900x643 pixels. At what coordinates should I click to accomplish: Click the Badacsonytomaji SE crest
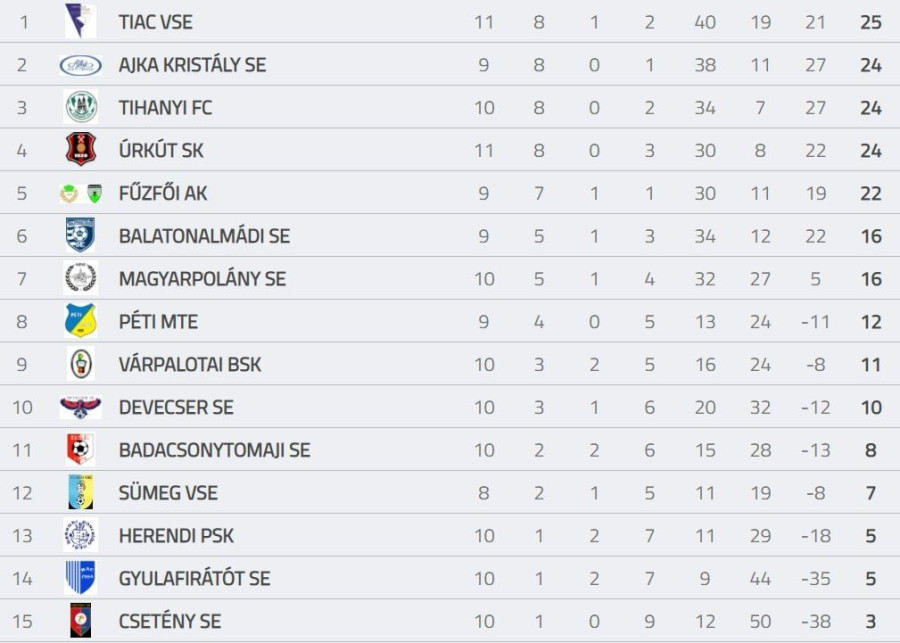coord(80,450)
